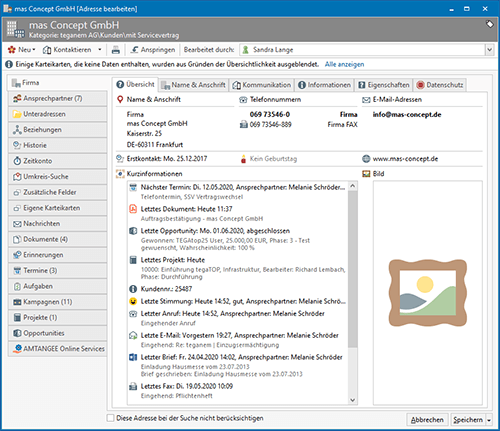
Task: Tick 'Diese Adresse bei der Suche nicht berücksichtigen'
Action: [x=110, y=418]
